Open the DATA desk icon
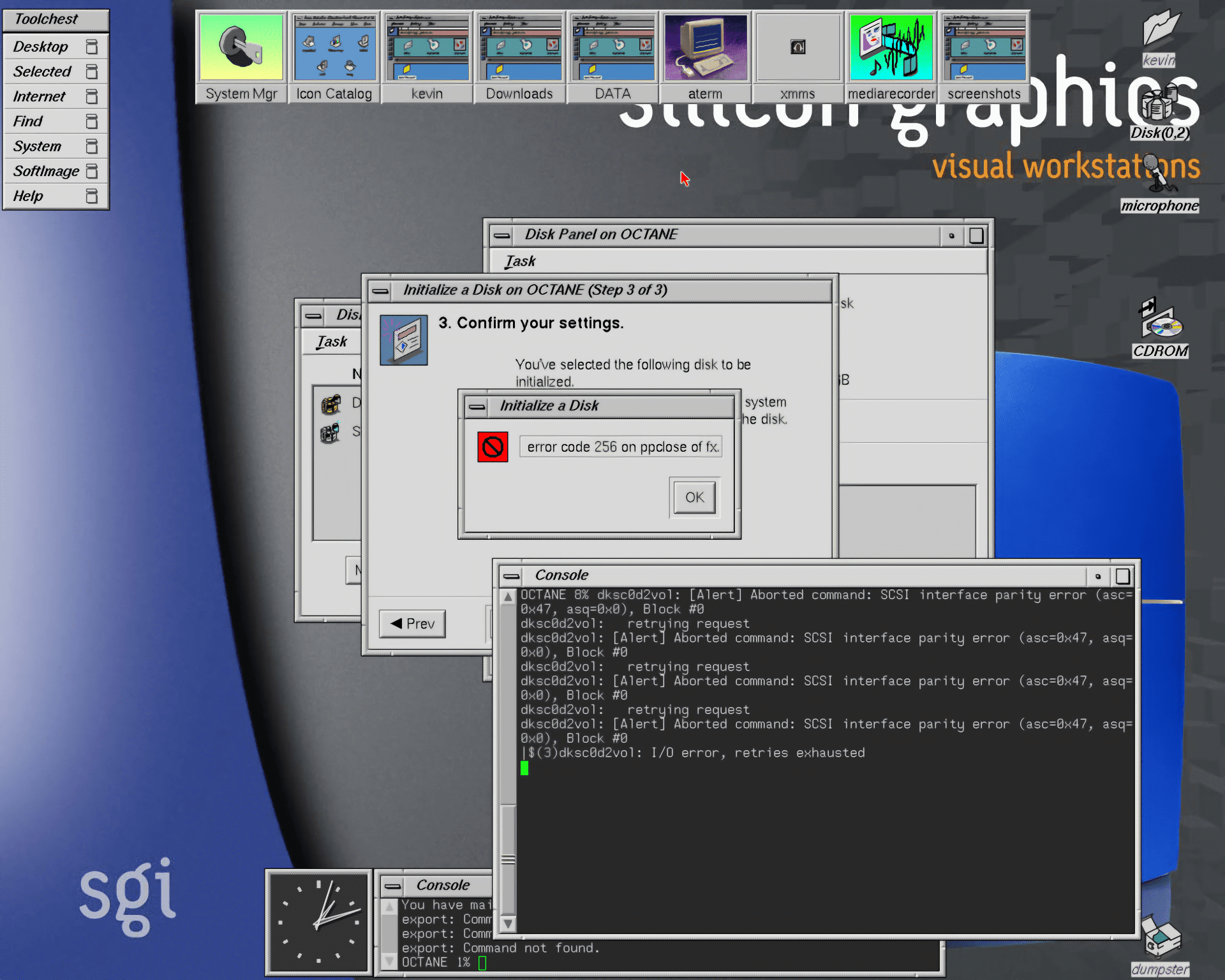Screen dimensions: 1225x980 (x=612, y=57)
